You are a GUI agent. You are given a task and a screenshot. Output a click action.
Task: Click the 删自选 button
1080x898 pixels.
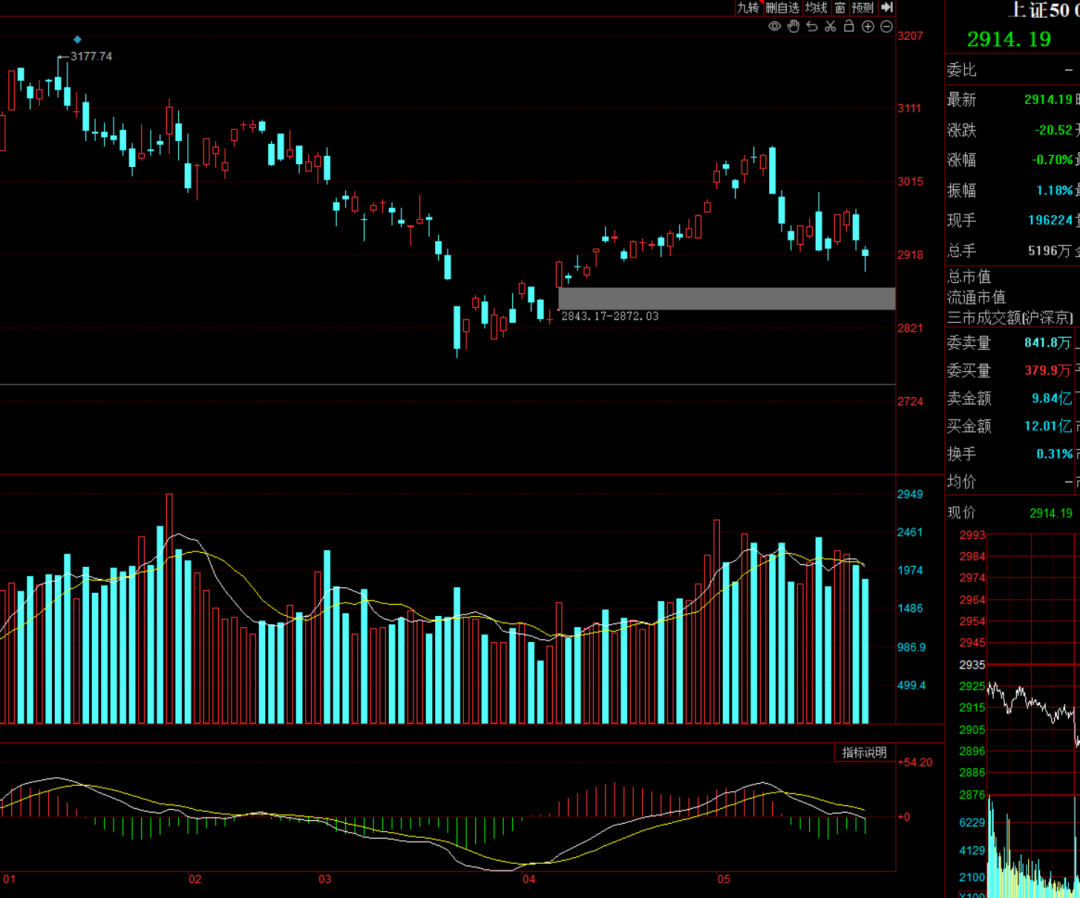tap(782, 8)
